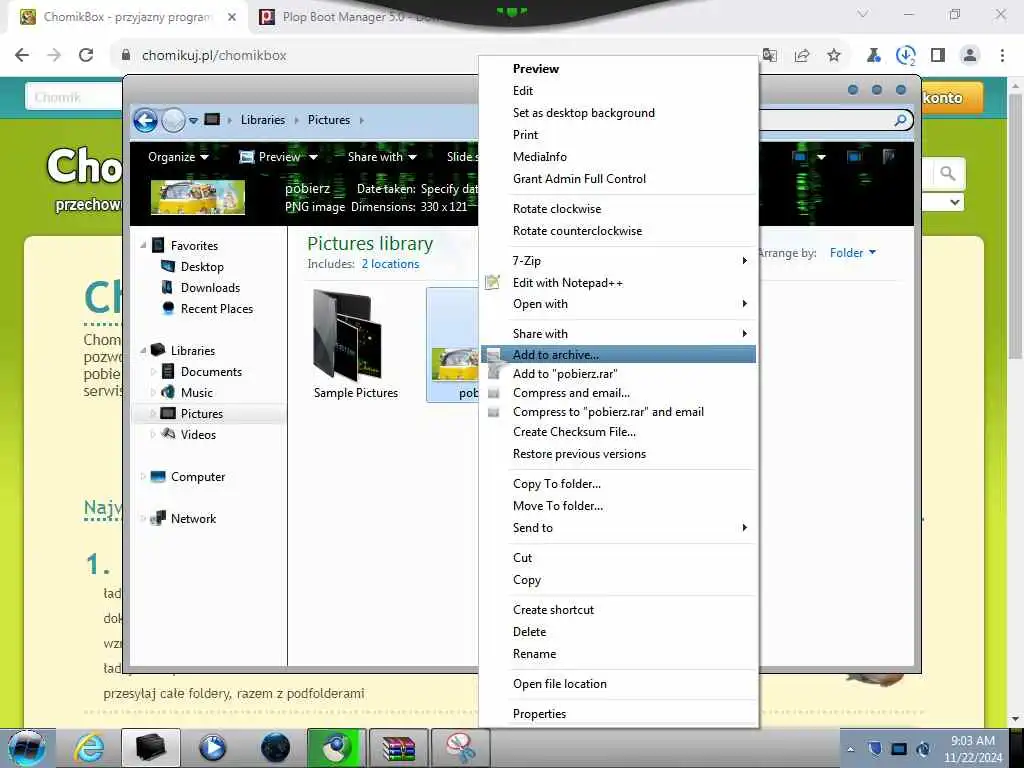
Task: Choose Restore previous versions
Action: (618, 454)
